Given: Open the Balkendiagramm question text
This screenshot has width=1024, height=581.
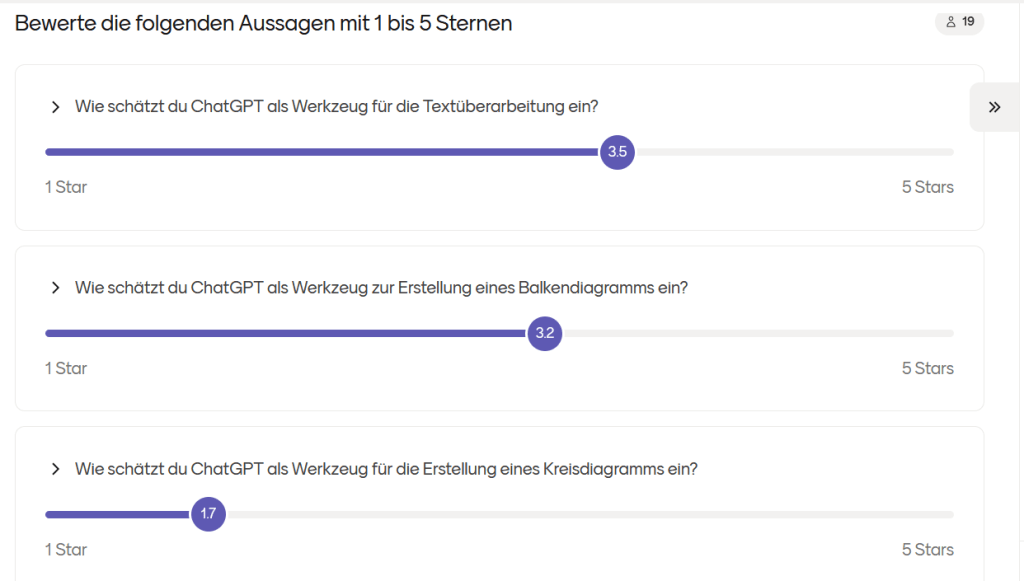Looking at the screenshot, I should pos(381,288).
